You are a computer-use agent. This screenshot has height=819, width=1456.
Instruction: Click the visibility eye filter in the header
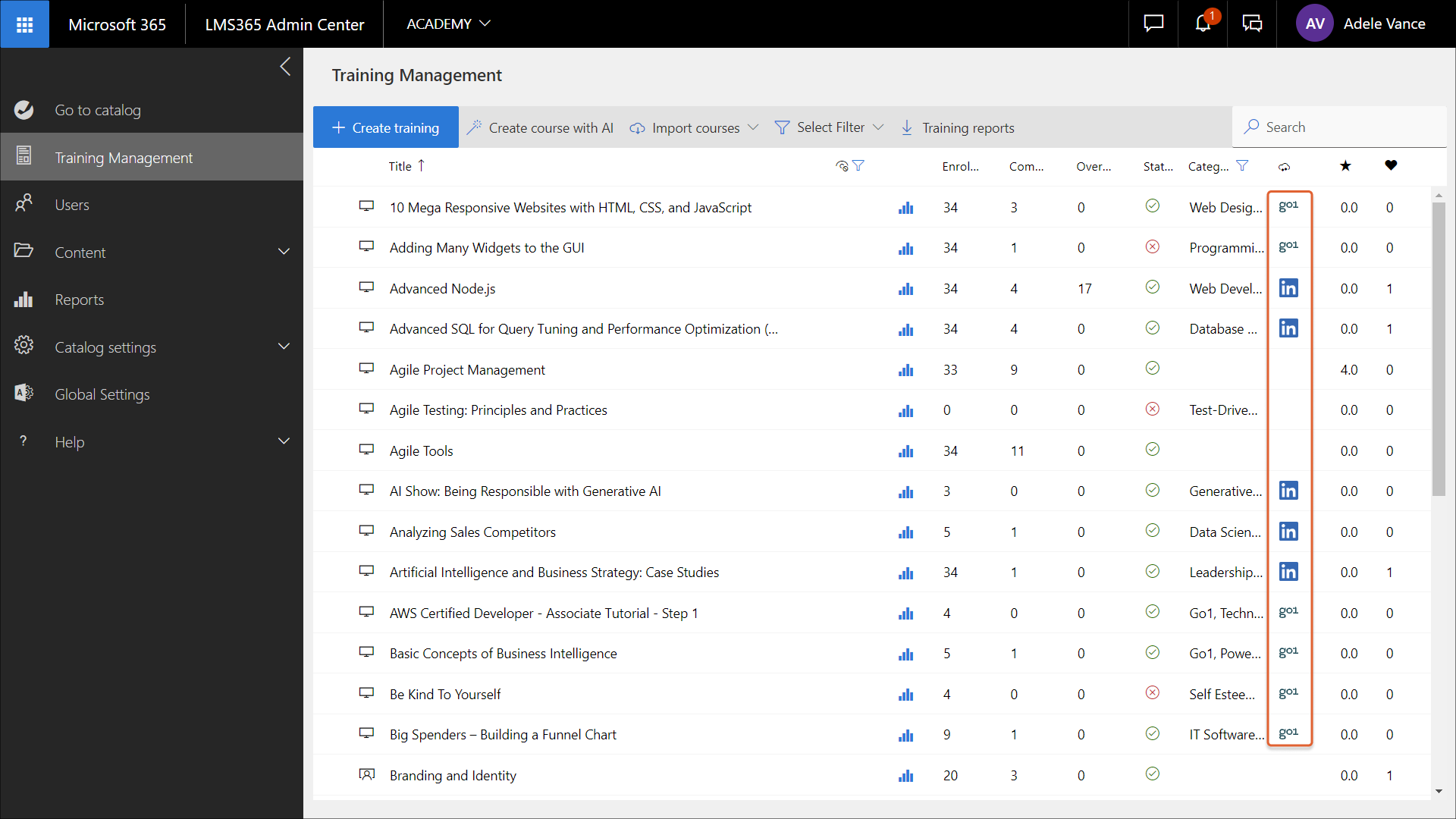(842, 166)
